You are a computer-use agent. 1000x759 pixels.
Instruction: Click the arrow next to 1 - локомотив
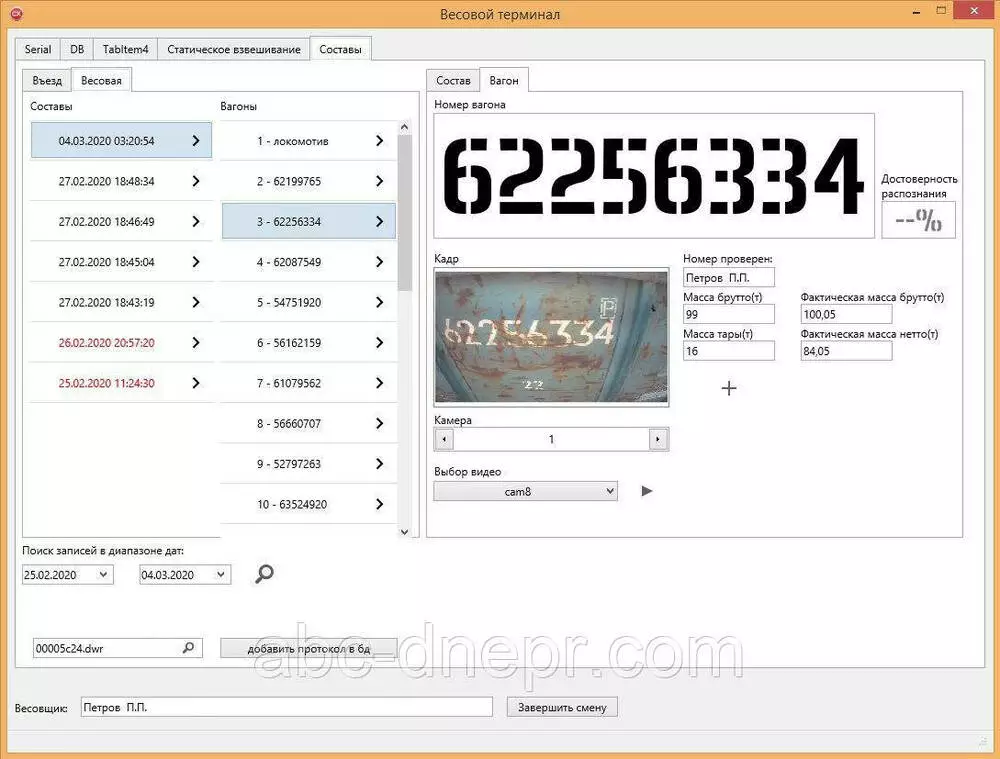[379, 141]
